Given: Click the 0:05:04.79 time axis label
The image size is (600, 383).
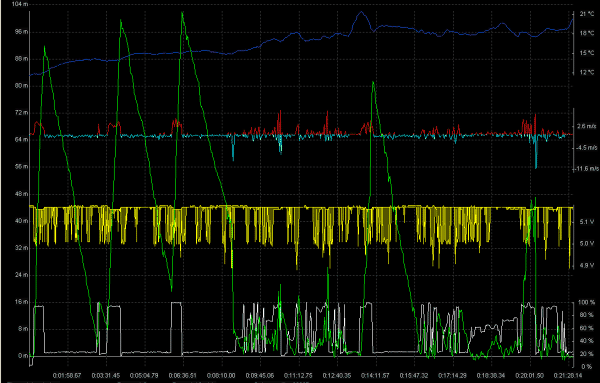Looking at the screenshot, I should point(144,376).
